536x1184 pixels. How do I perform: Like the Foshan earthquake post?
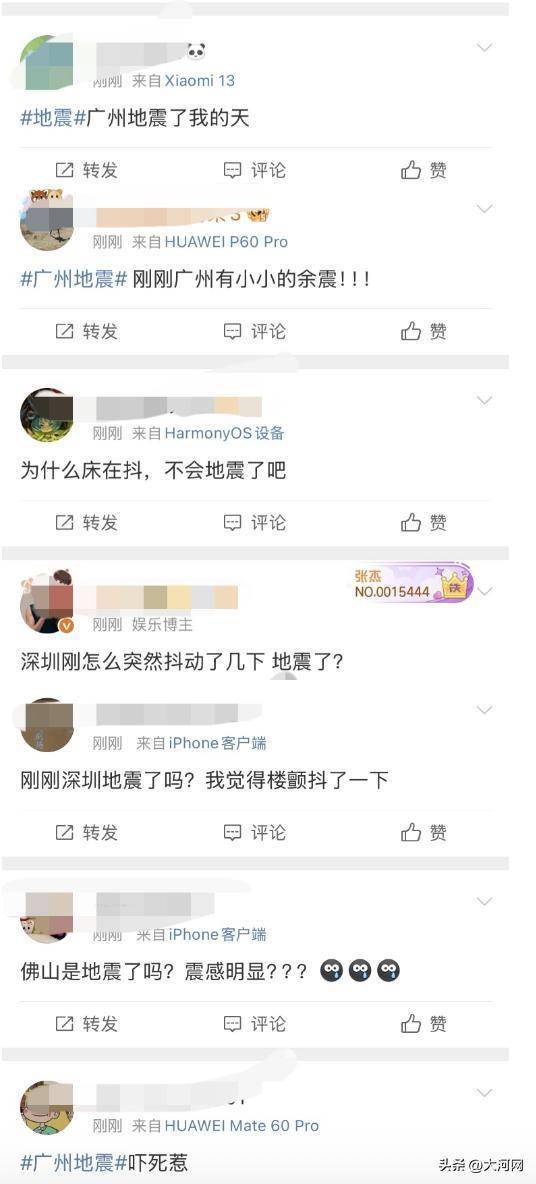424,1024
